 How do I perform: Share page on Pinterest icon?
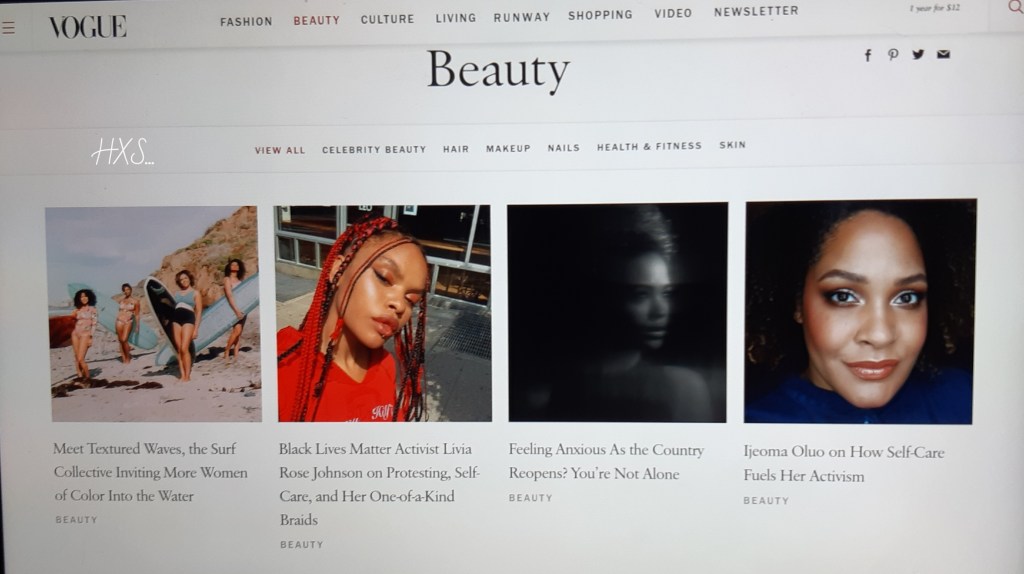[x=893, y=55]
